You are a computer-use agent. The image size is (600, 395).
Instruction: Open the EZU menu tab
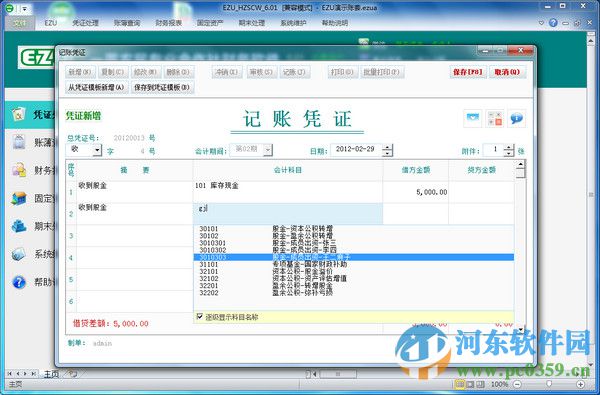click(51, 23)
